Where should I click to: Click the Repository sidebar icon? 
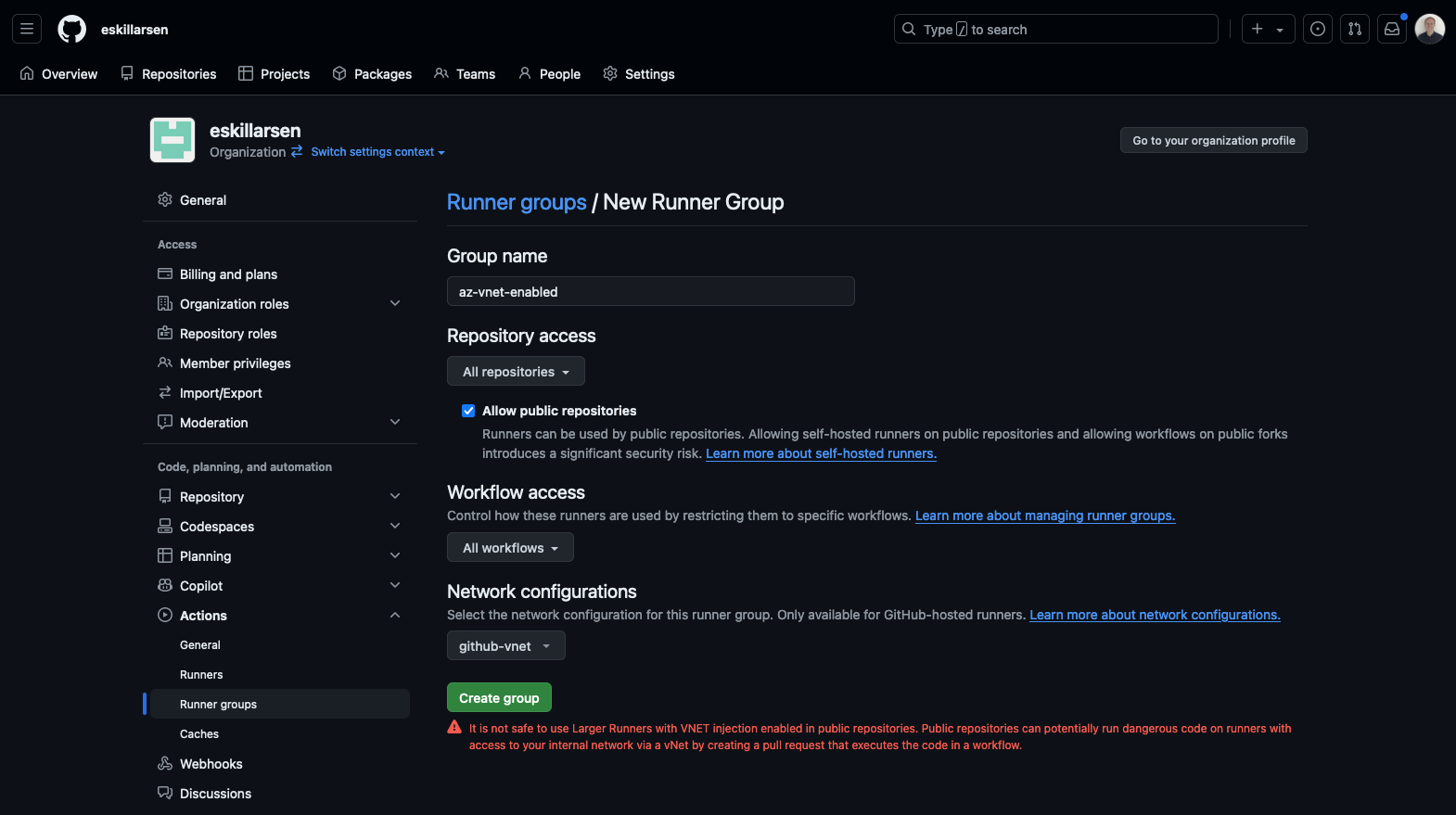coord(165,496)
